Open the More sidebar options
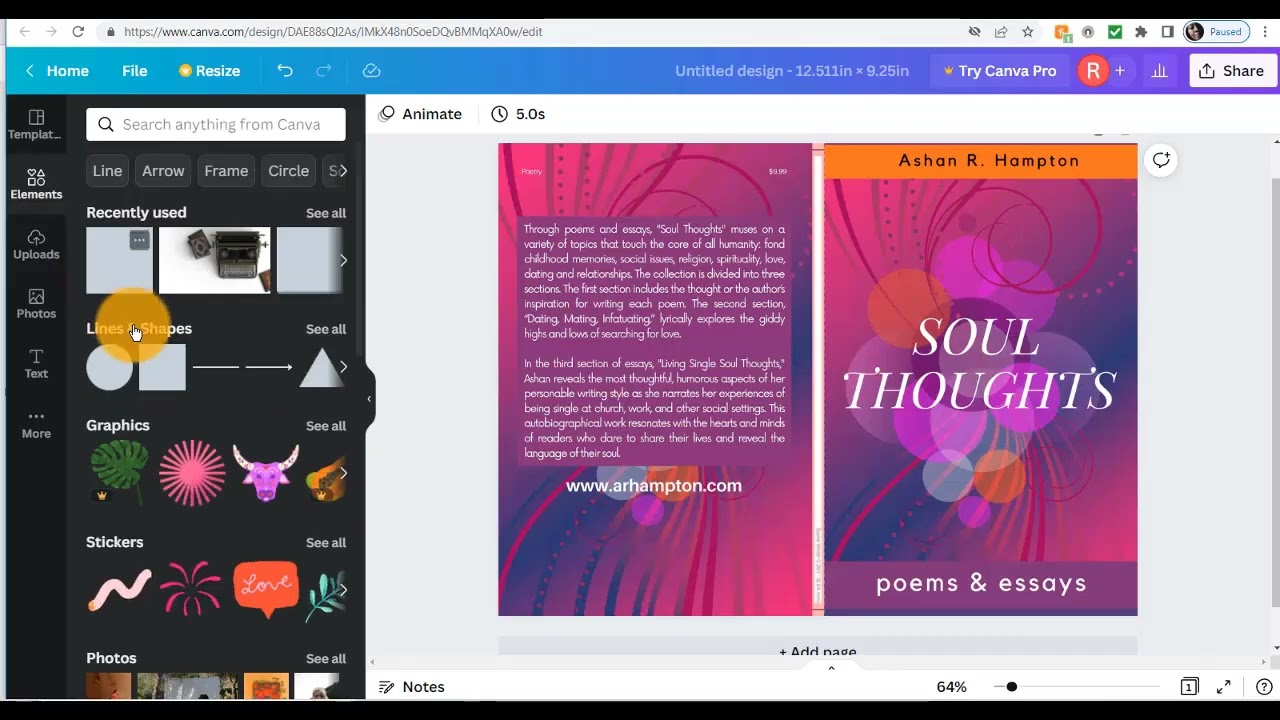The height and width of the screenshot is (720, 1280). [x=36, y=424]
